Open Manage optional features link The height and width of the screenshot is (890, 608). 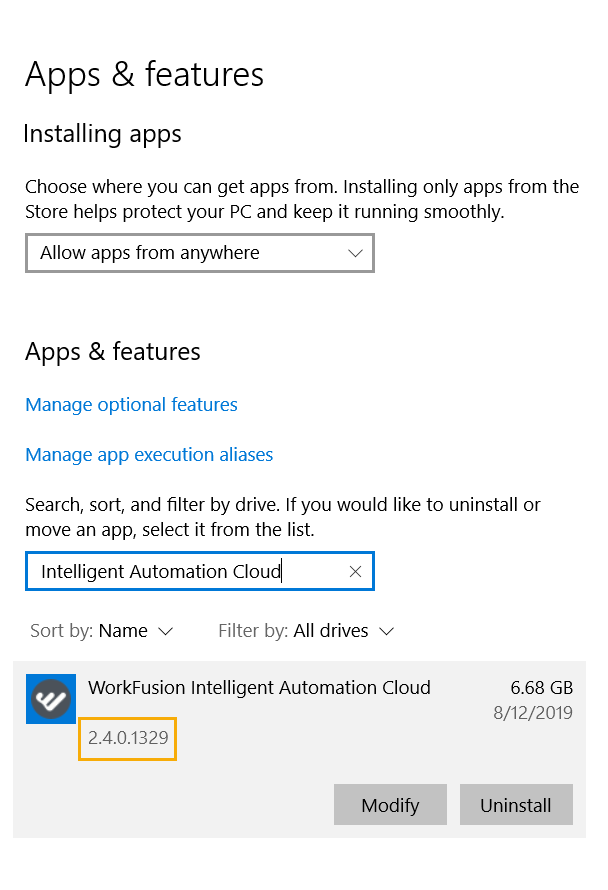(x=131, y=405)
